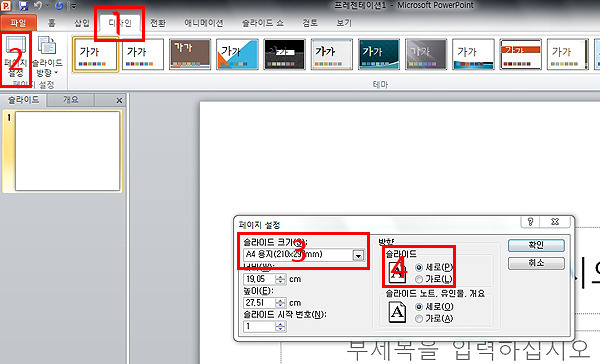This screenshot has width=600, height=364.
Task: Select the second plain white theme thumbnail
Action: point(142,54)
